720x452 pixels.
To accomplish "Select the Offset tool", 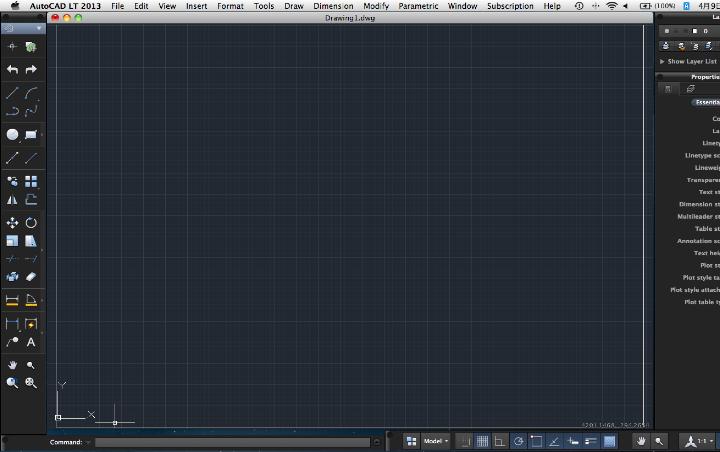I will (31, 200).
